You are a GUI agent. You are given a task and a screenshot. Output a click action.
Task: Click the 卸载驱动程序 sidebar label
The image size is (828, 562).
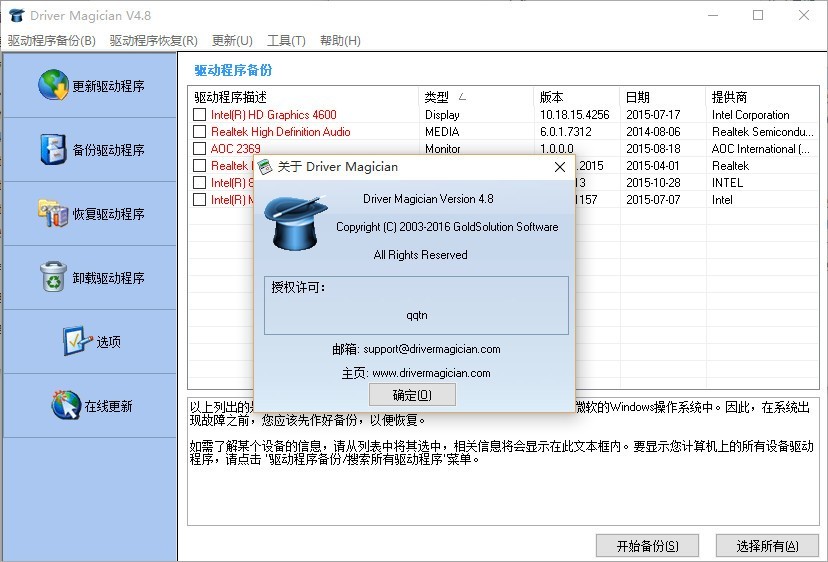click(108, 278)
